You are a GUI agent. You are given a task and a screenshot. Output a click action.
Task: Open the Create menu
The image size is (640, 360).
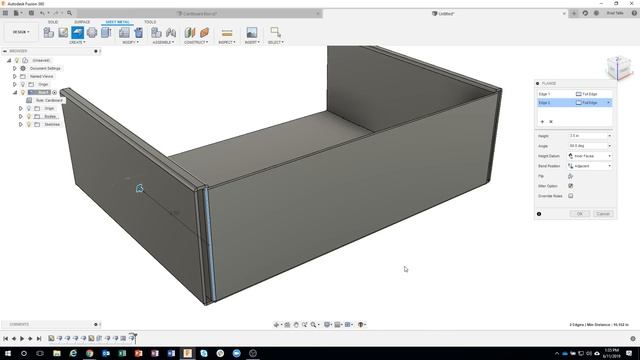(x=78, y=42)
